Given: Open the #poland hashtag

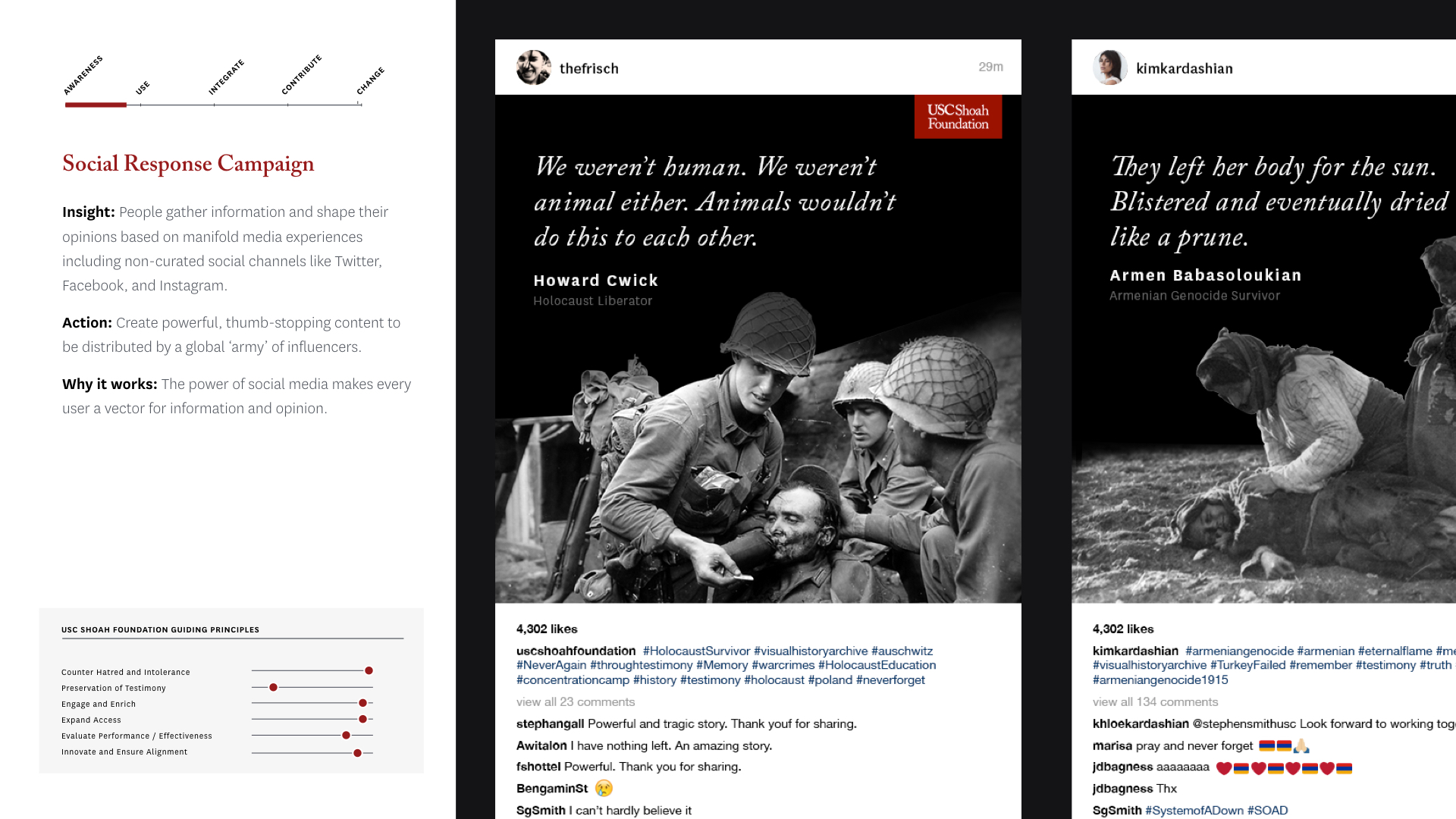Looking at the screenshot, I should coord(830,680).
